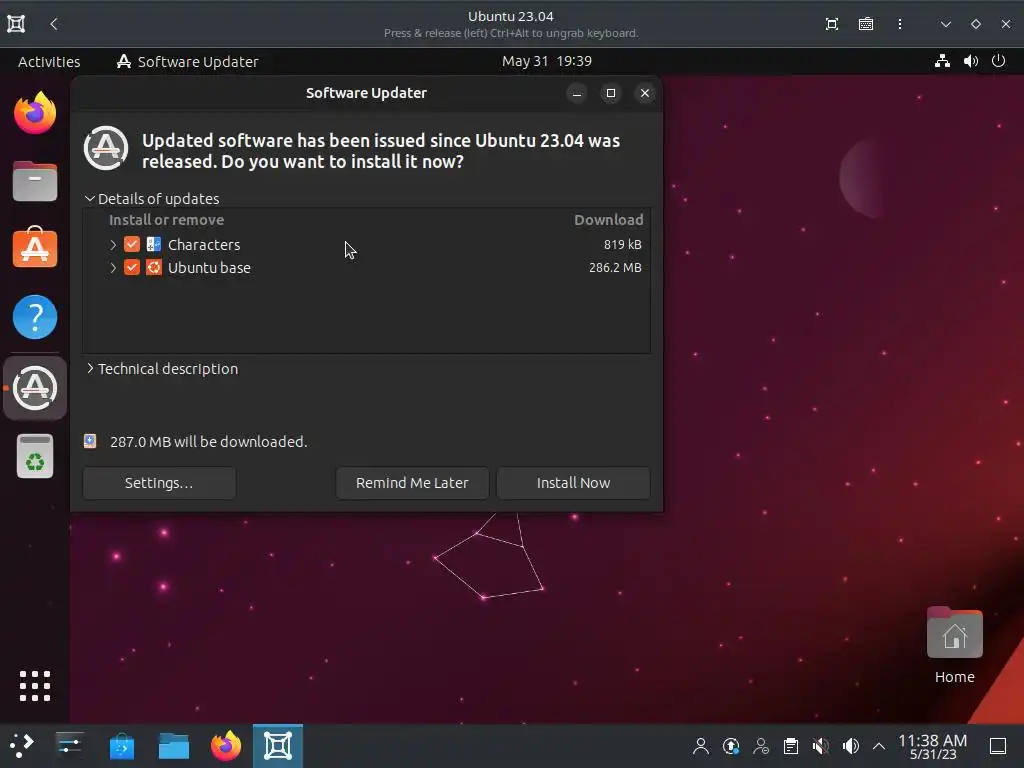Image resolution: width=1024 pixels, height=768 pixels.
Task: Select the 286.2 MB download size
Action: pyautogui.click(x=615, y=268)
